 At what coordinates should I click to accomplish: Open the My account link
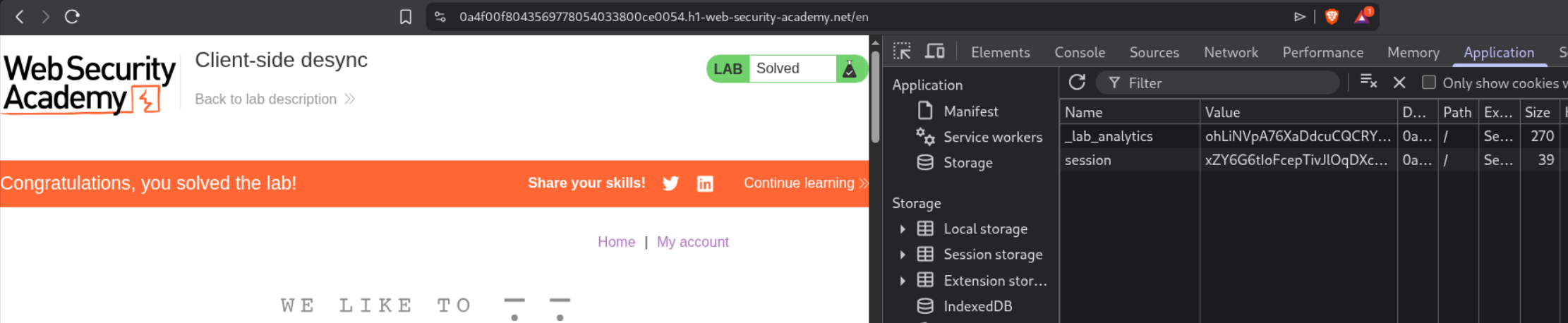[692, 242]
